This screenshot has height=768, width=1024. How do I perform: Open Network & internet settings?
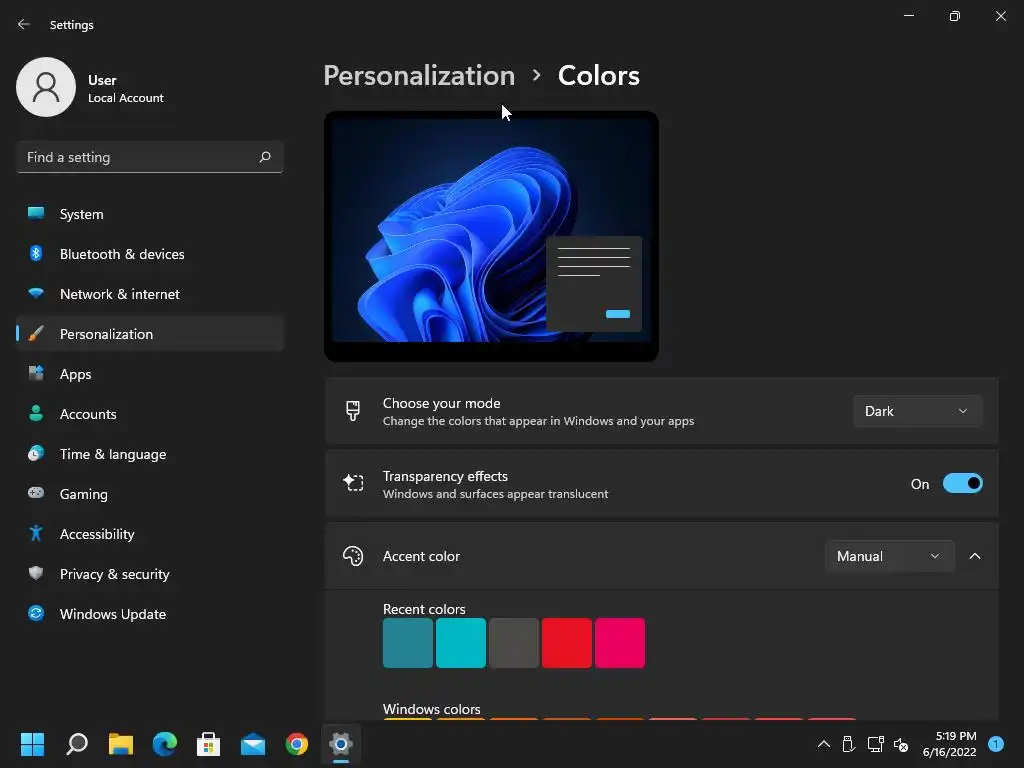pos(150,294)
